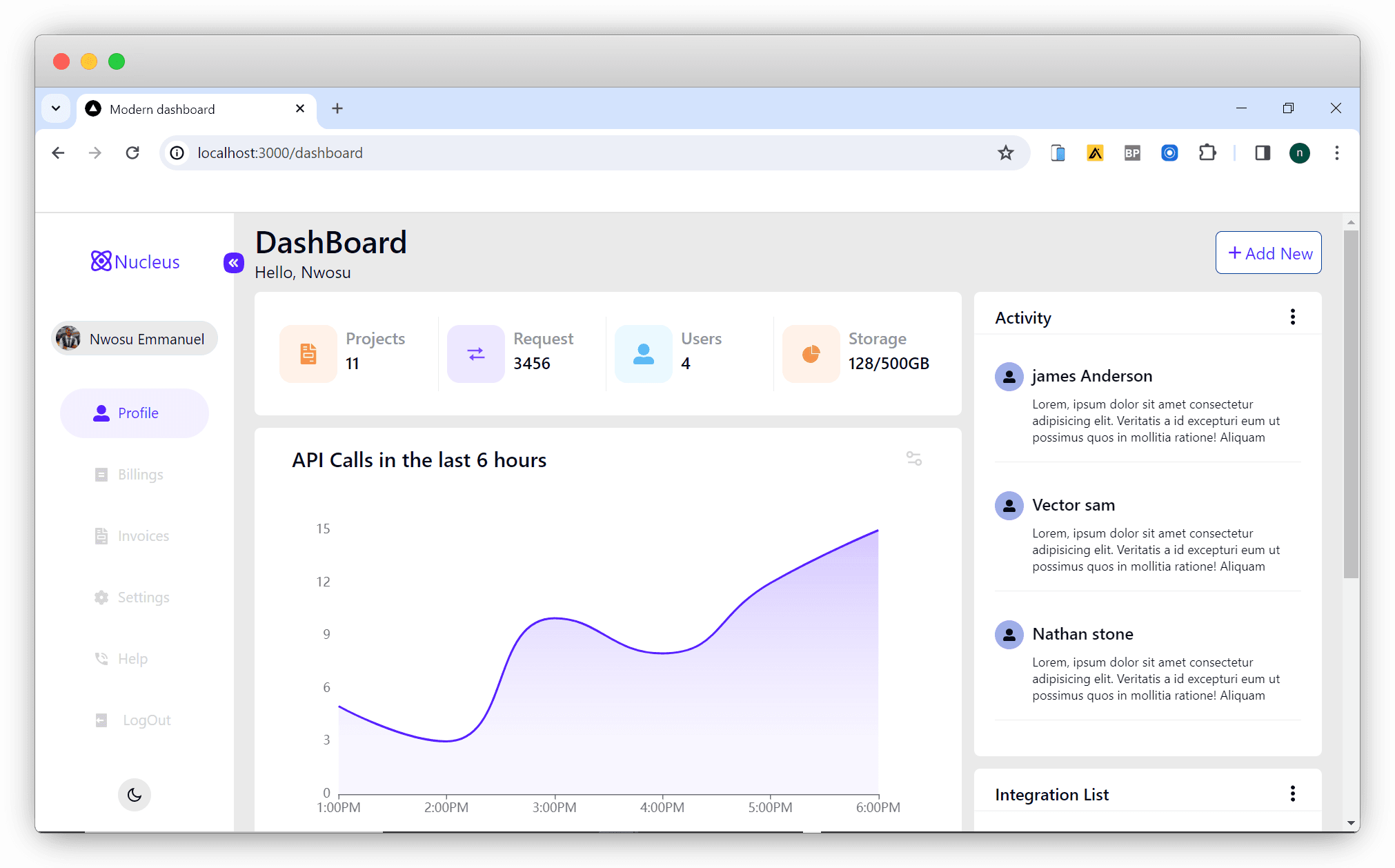1395x868 pixels.
Task: Click the green macOS zoom button
Action: click(117, 61)
